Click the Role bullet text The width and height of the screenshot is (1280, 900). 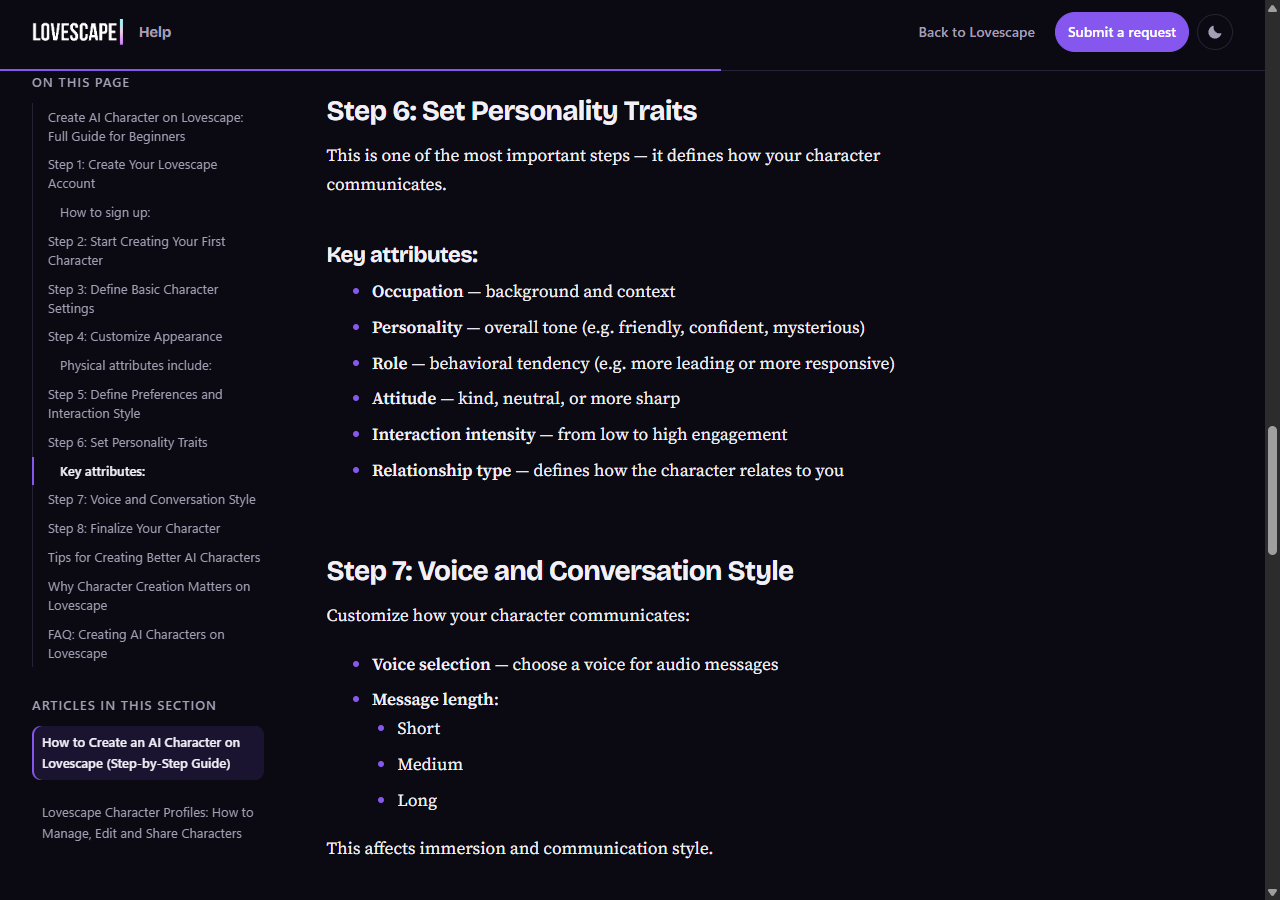click(633, 364)
